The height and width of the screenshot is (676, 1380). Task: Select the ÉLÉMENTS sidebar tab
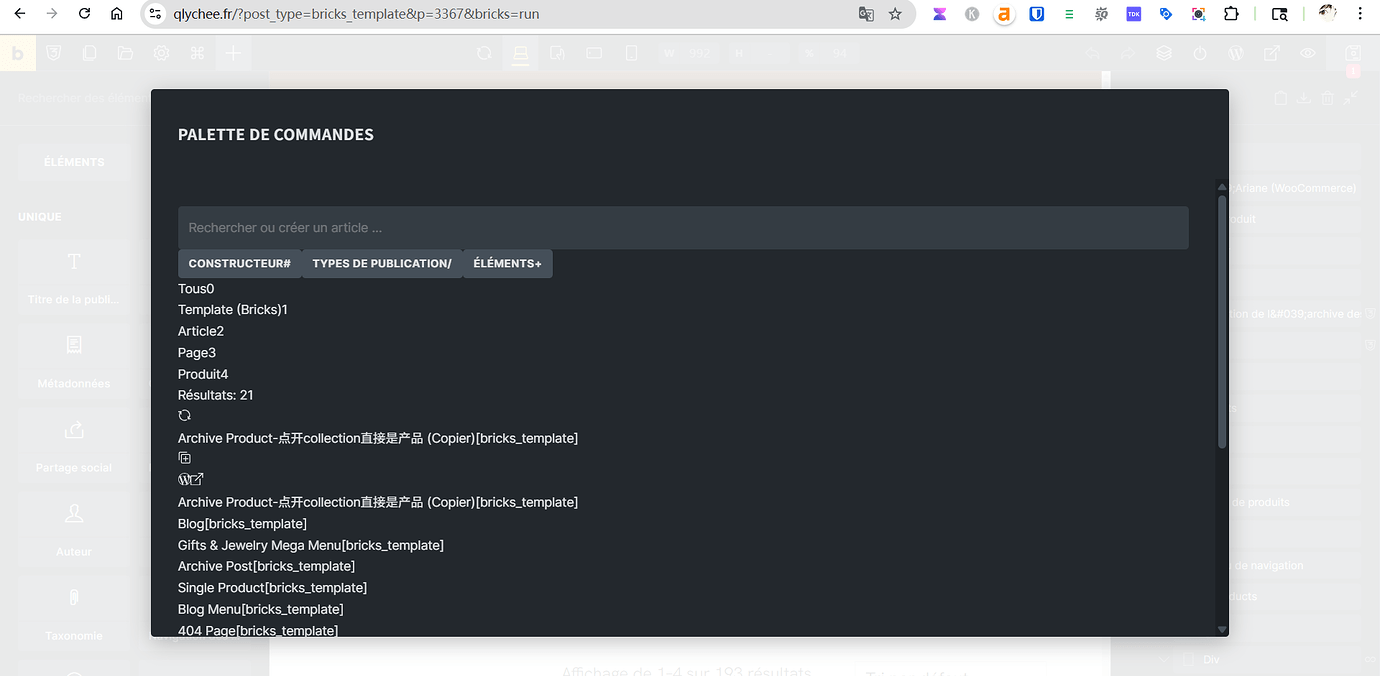click(73, 161)
